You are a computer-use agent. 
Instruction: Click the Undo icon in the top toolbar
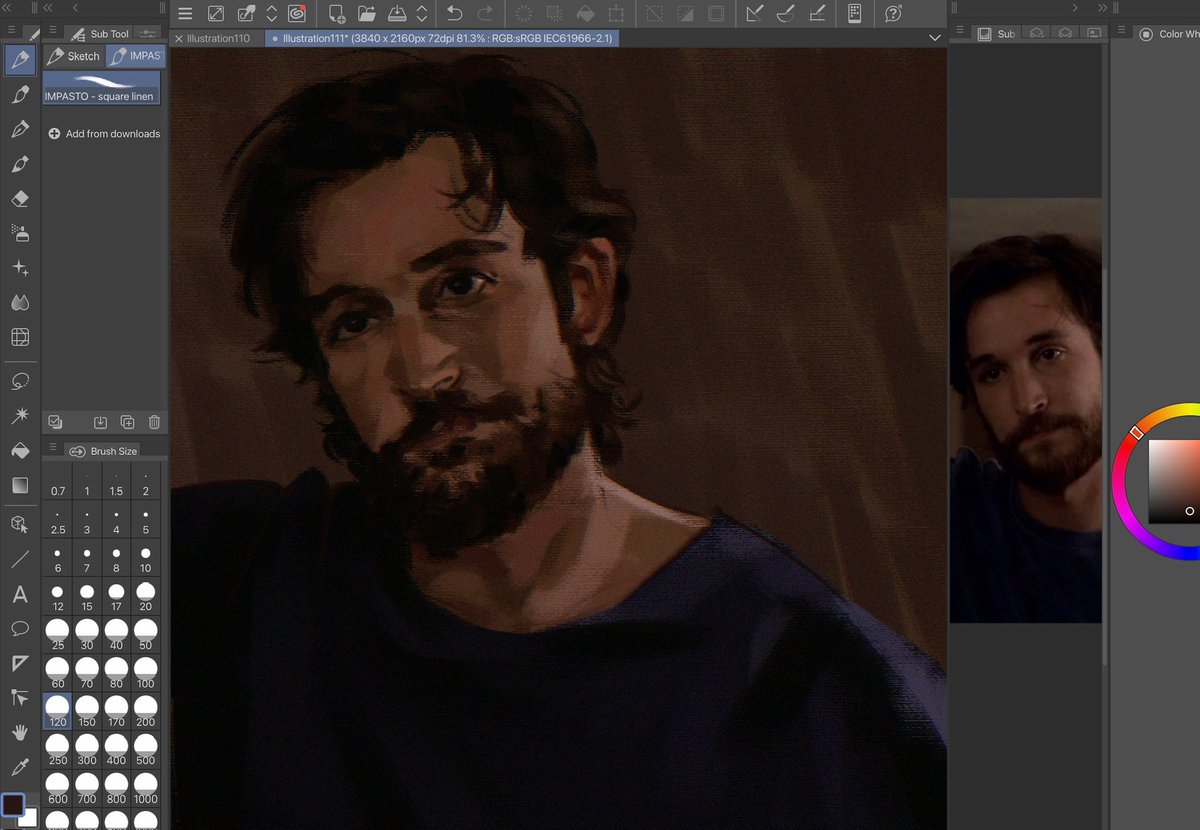point(457,14)
